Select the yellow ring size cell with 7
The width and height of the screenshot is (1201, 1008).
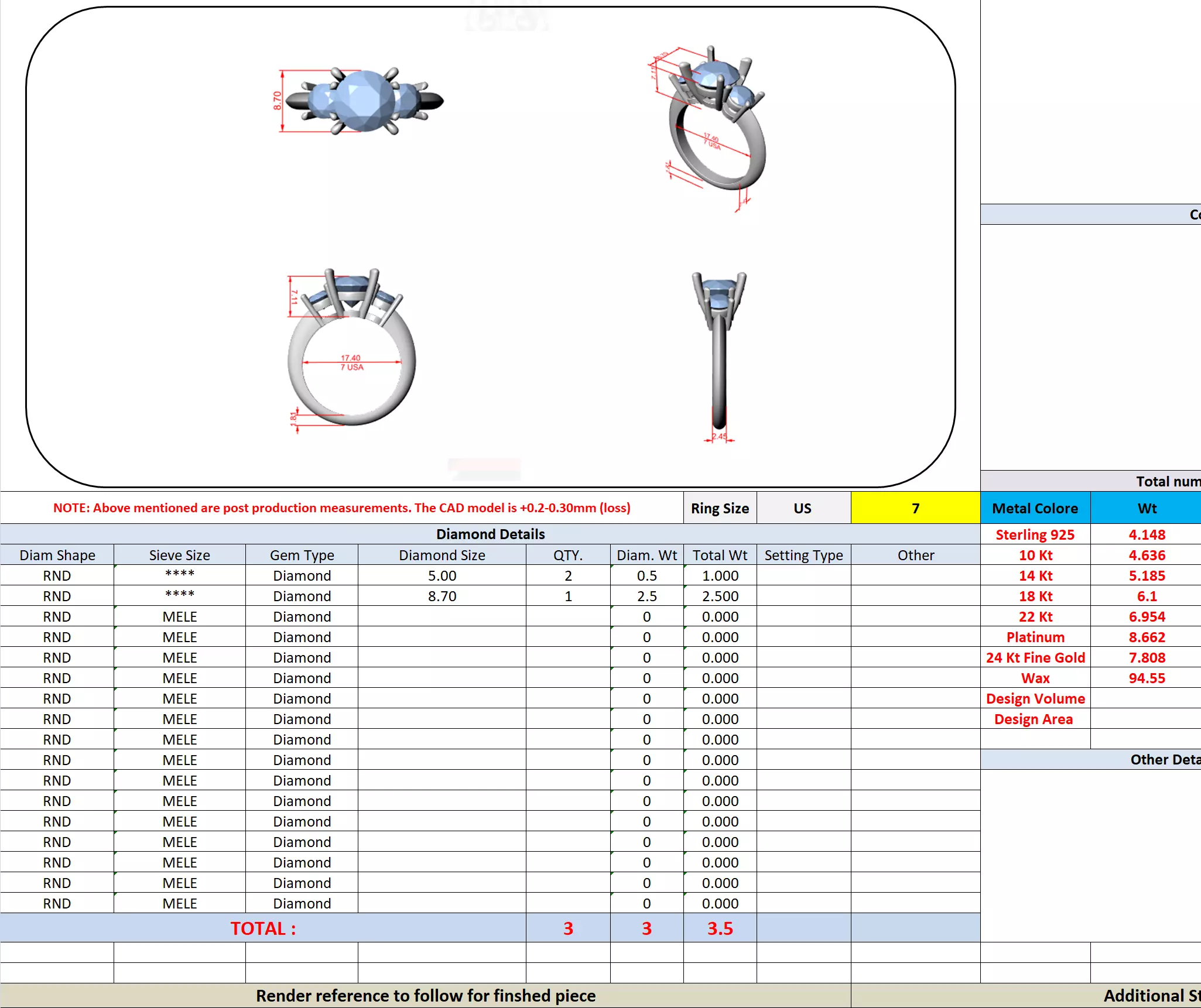pyautogui.click(x=915, y=508)
